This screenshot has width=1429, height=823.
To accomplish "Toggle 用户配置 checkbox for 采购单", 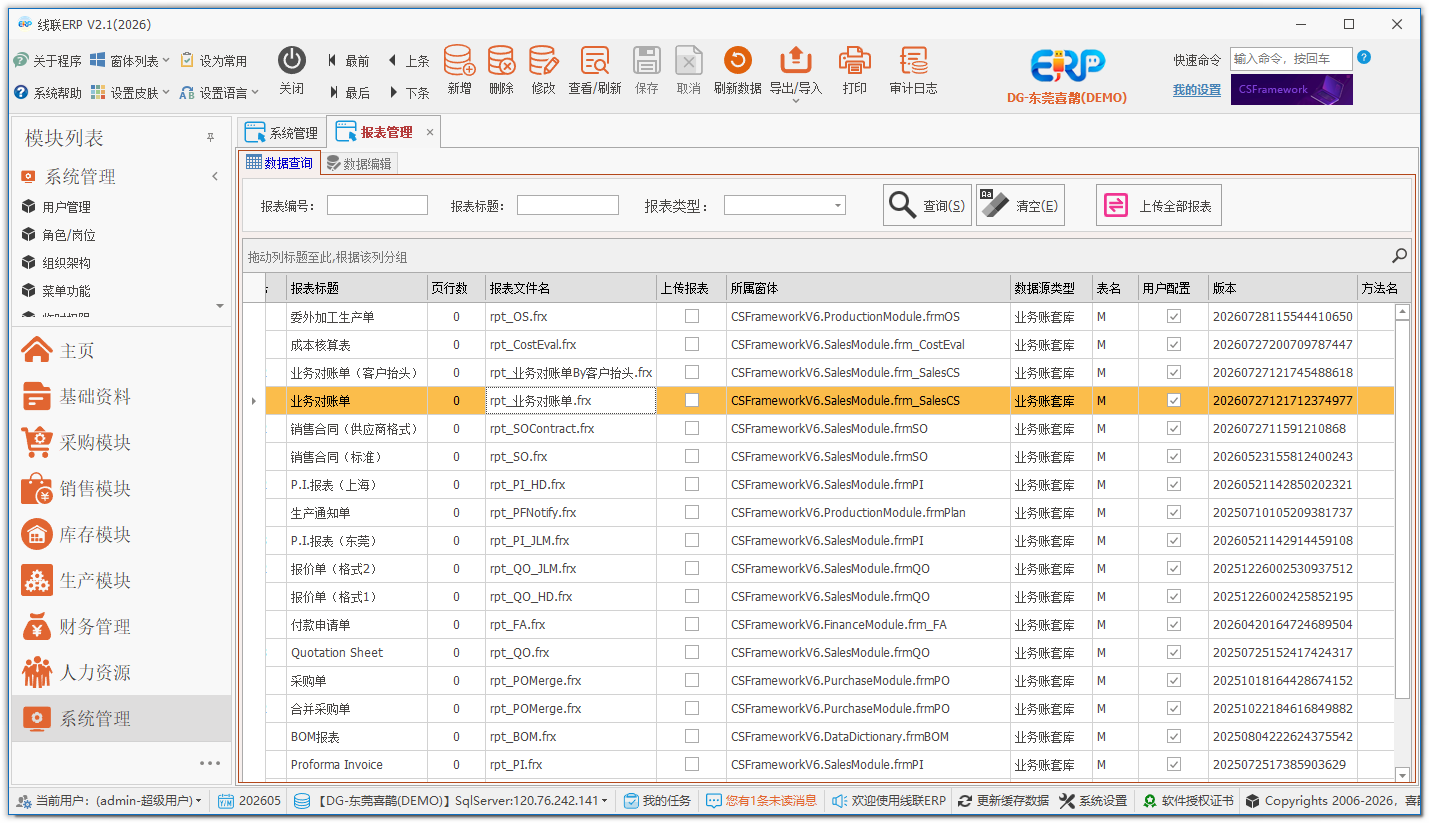I will point(1174,681).
